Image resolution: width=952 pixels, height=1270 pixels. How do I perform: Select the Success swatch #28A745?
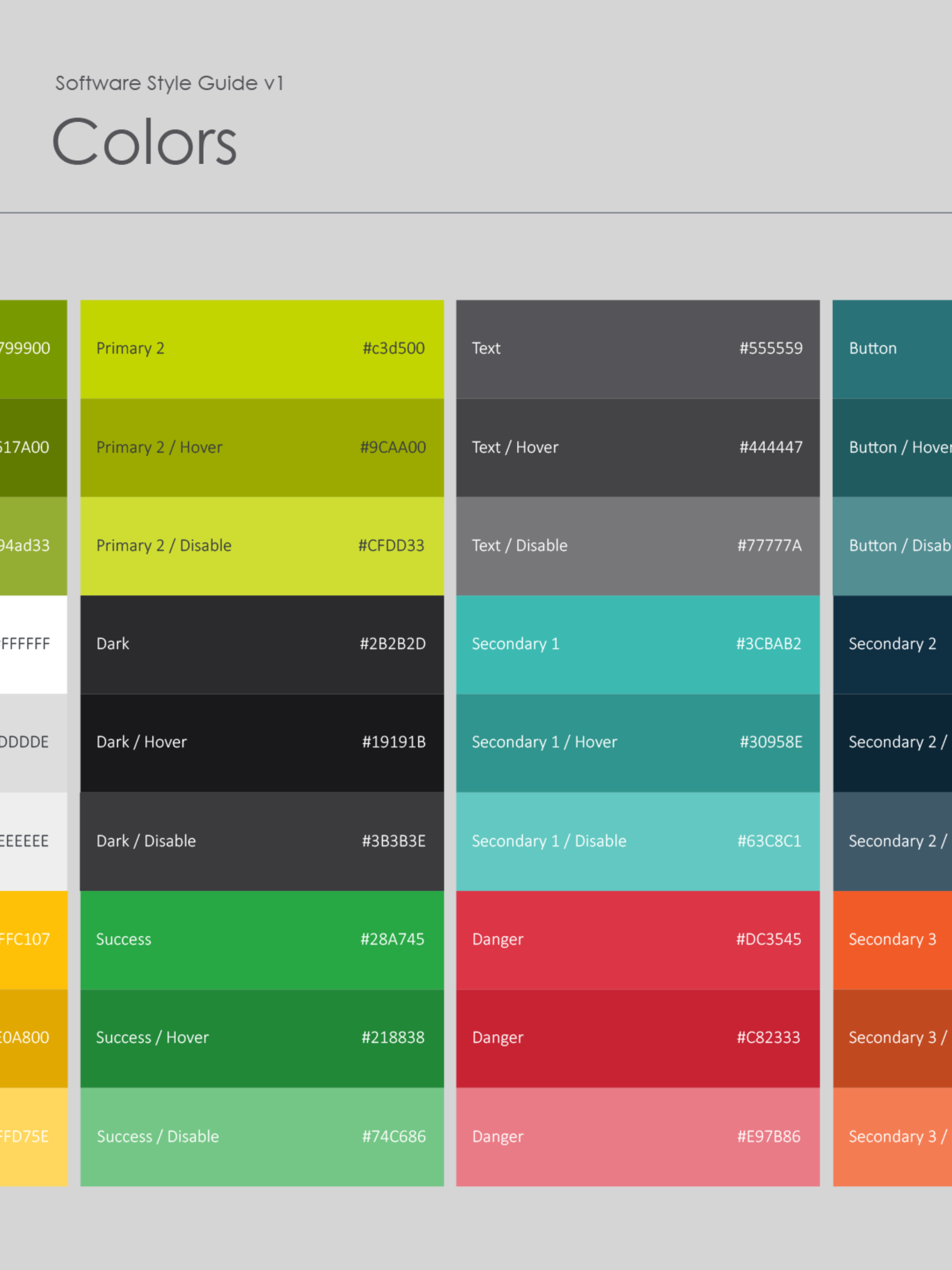(x=262, y=940)
